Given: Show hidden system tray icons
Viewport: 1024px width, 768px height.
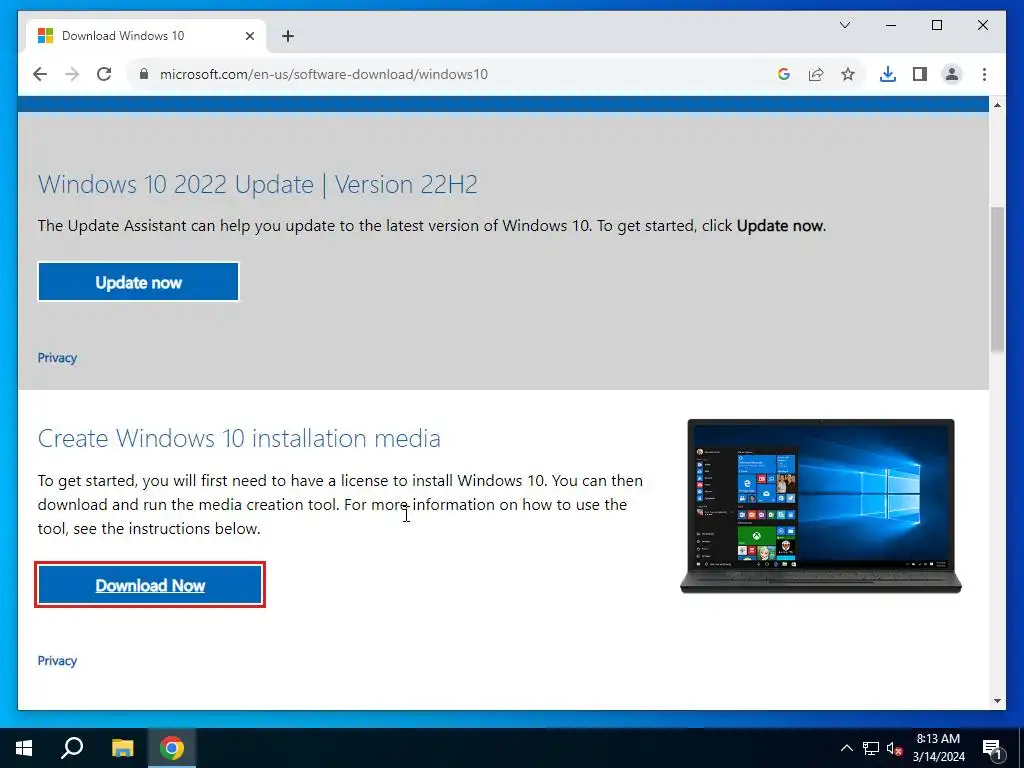Looking at the screenshot, I should click(846, 748).
